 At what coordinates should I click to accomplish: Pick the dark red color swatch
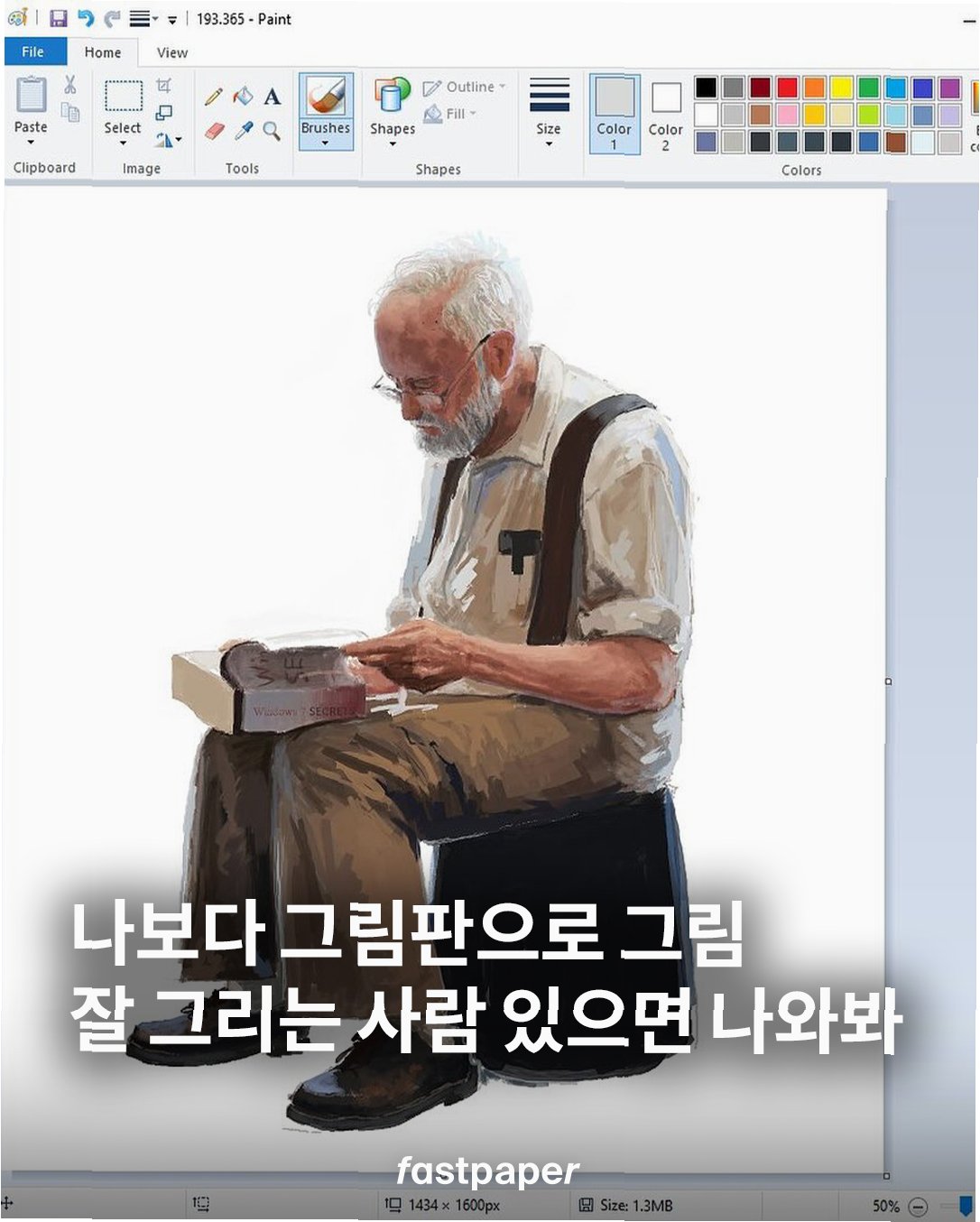coord(761,88)
